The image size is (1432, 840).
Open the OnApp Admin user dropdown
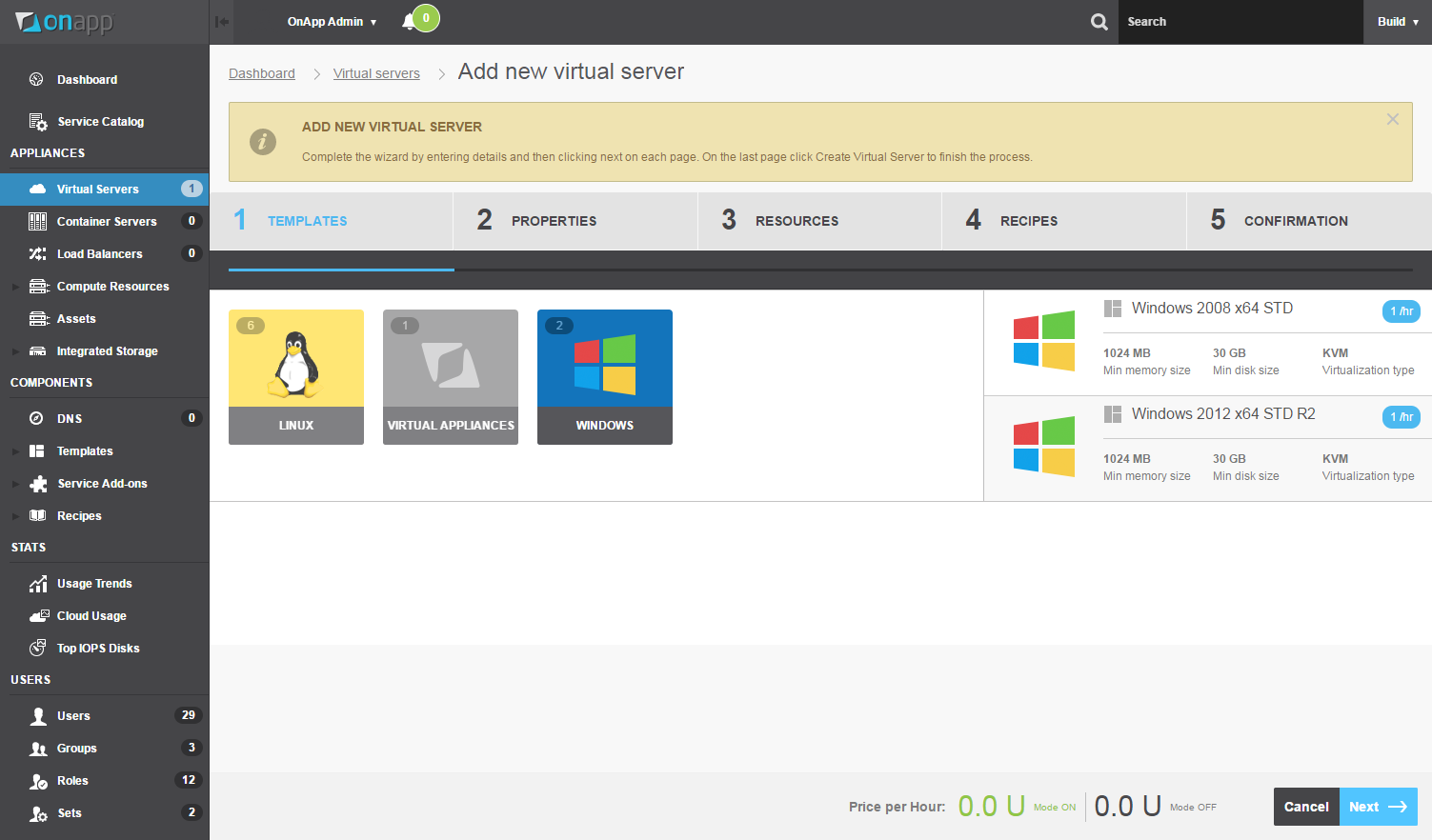coord(333,21)
